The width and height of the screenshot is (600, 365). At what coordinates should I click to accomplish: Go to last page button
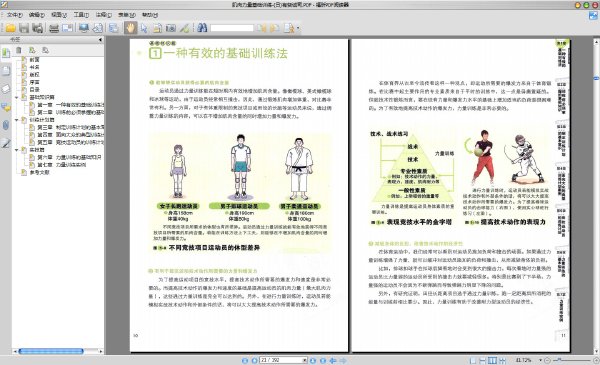pos(323,360)
